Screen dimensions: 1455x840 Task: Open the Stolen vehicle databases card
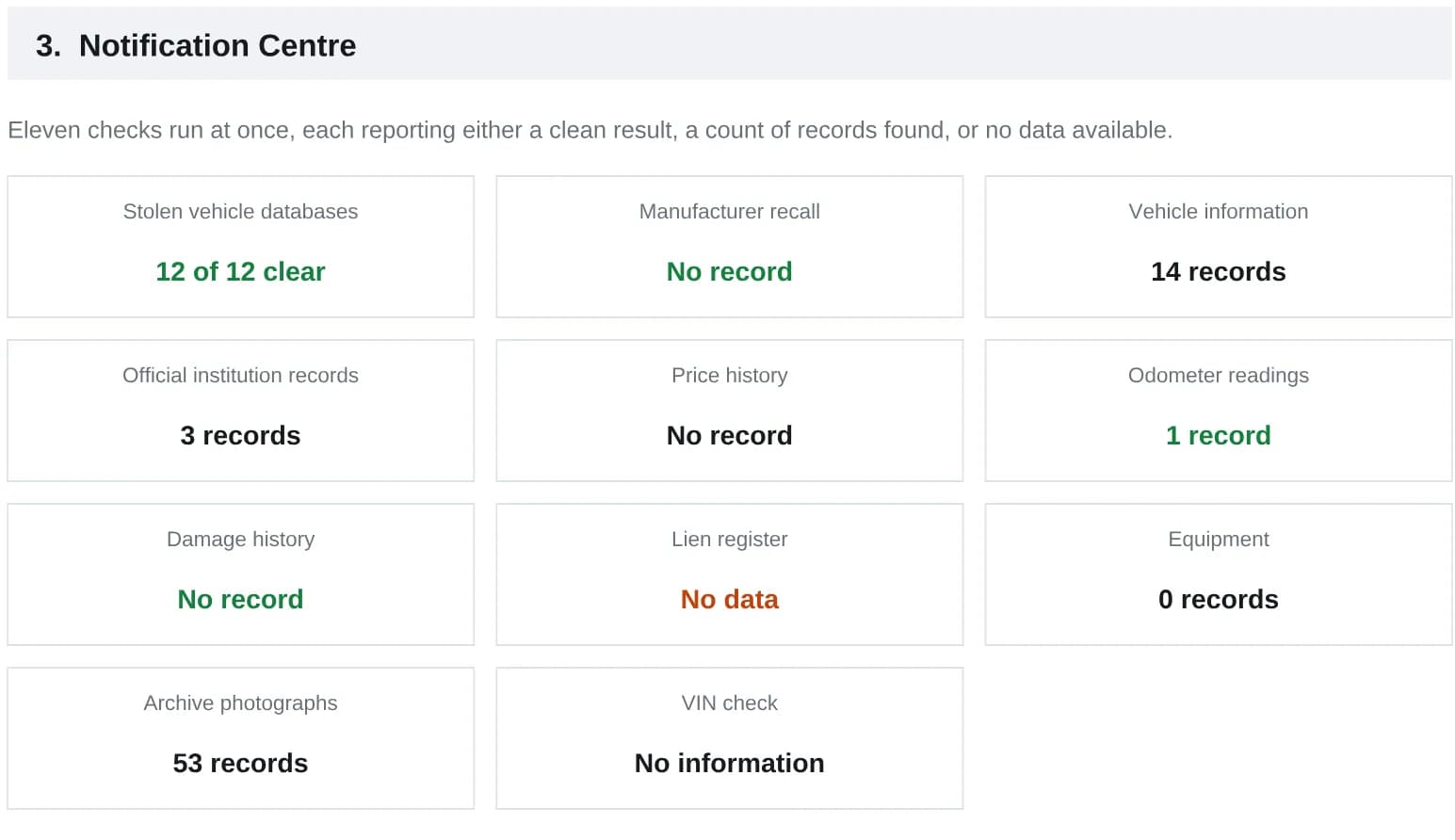tap(240, 247)
